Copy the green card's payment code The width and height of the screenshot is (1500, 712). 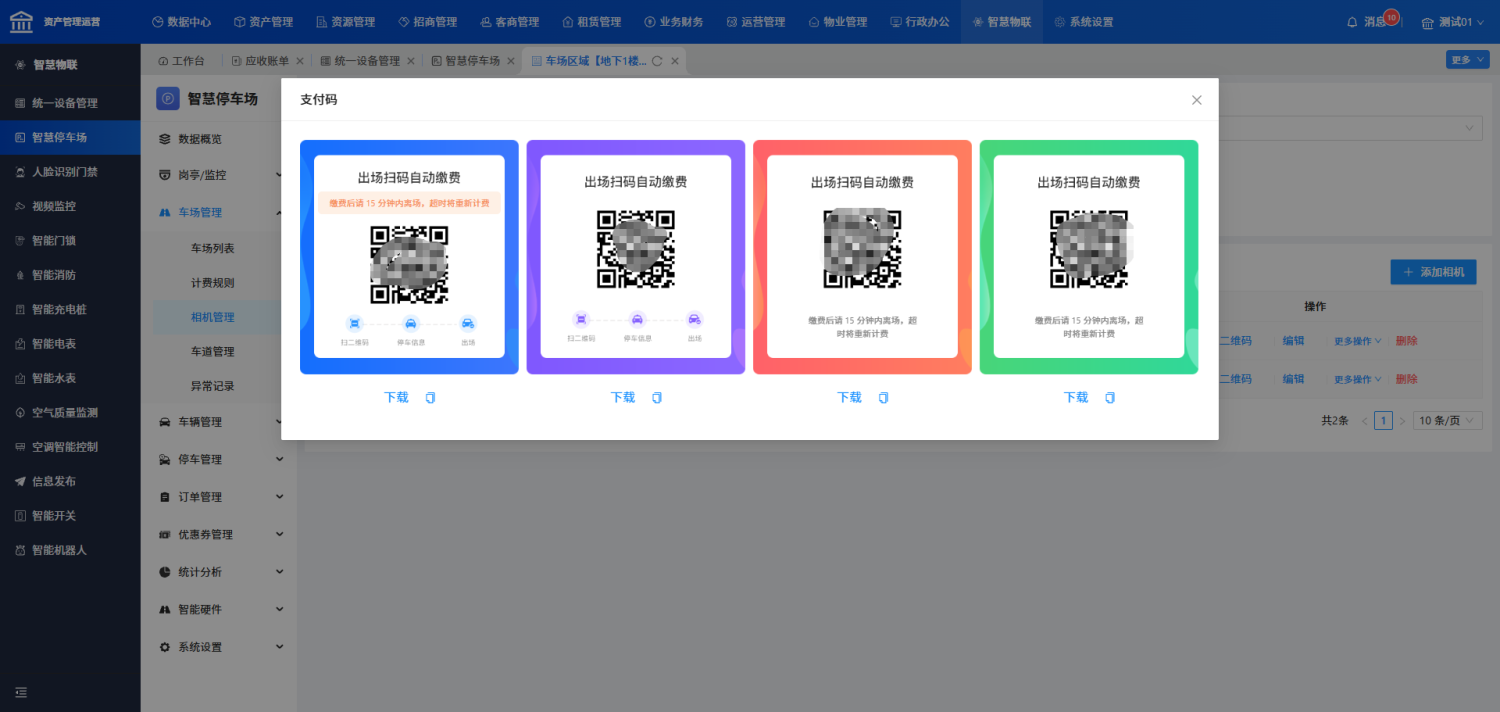coord(1110,398)
